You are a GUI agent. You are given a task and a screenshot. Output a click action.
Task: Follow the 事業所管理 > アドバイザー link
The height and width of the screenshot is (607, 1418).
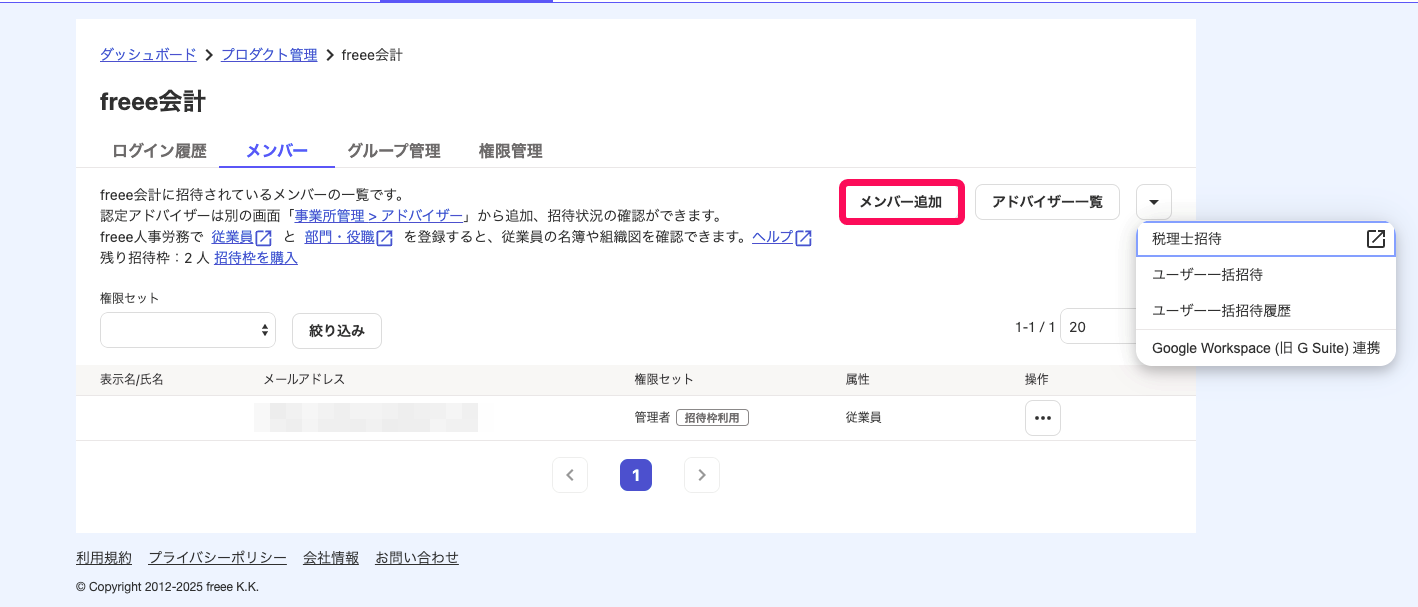[379, 216]
